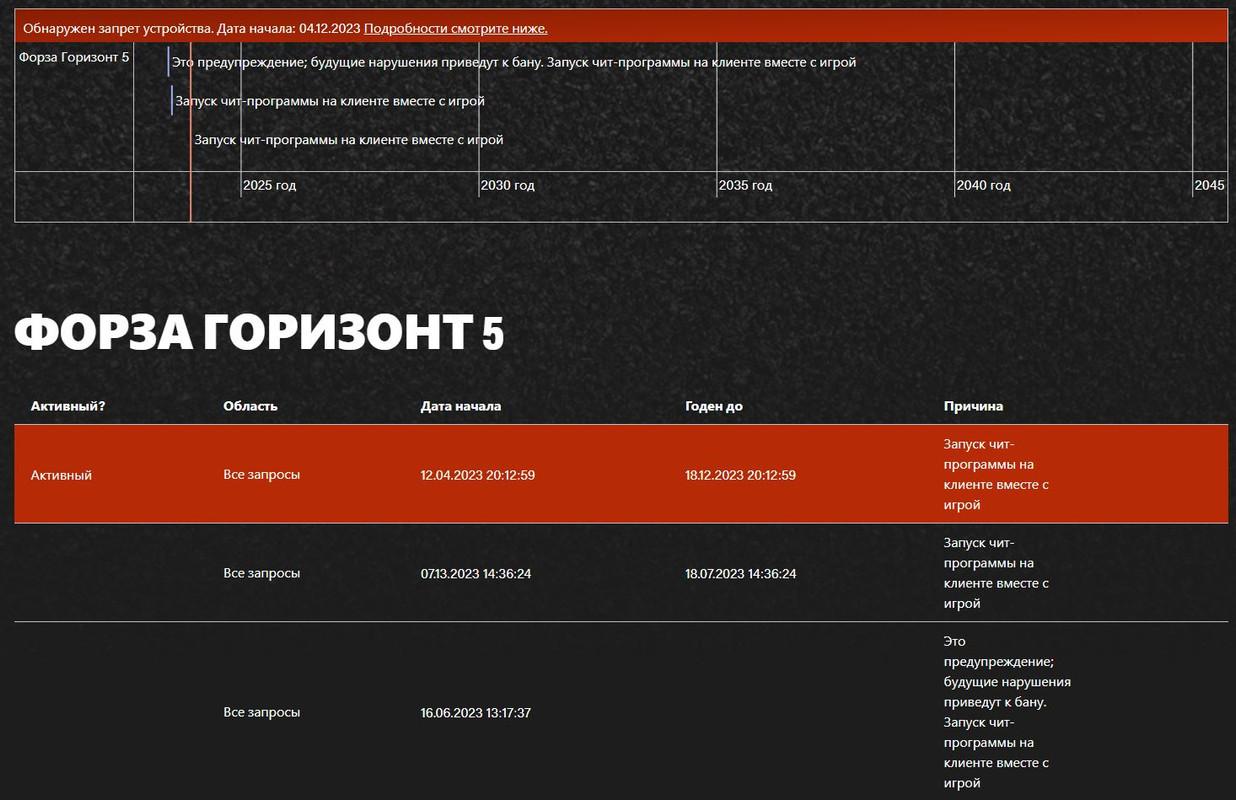Click the reason text in the 07.13.2023 row
1236x800 pixels.
tap(996, 573)
